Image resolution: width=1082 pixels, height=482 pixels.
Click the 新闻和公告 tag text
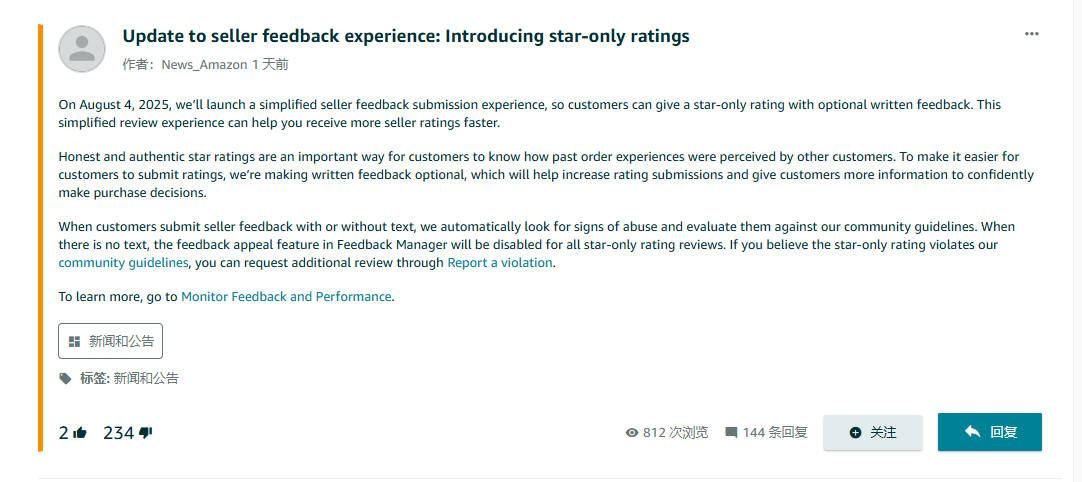pos(146,378)
